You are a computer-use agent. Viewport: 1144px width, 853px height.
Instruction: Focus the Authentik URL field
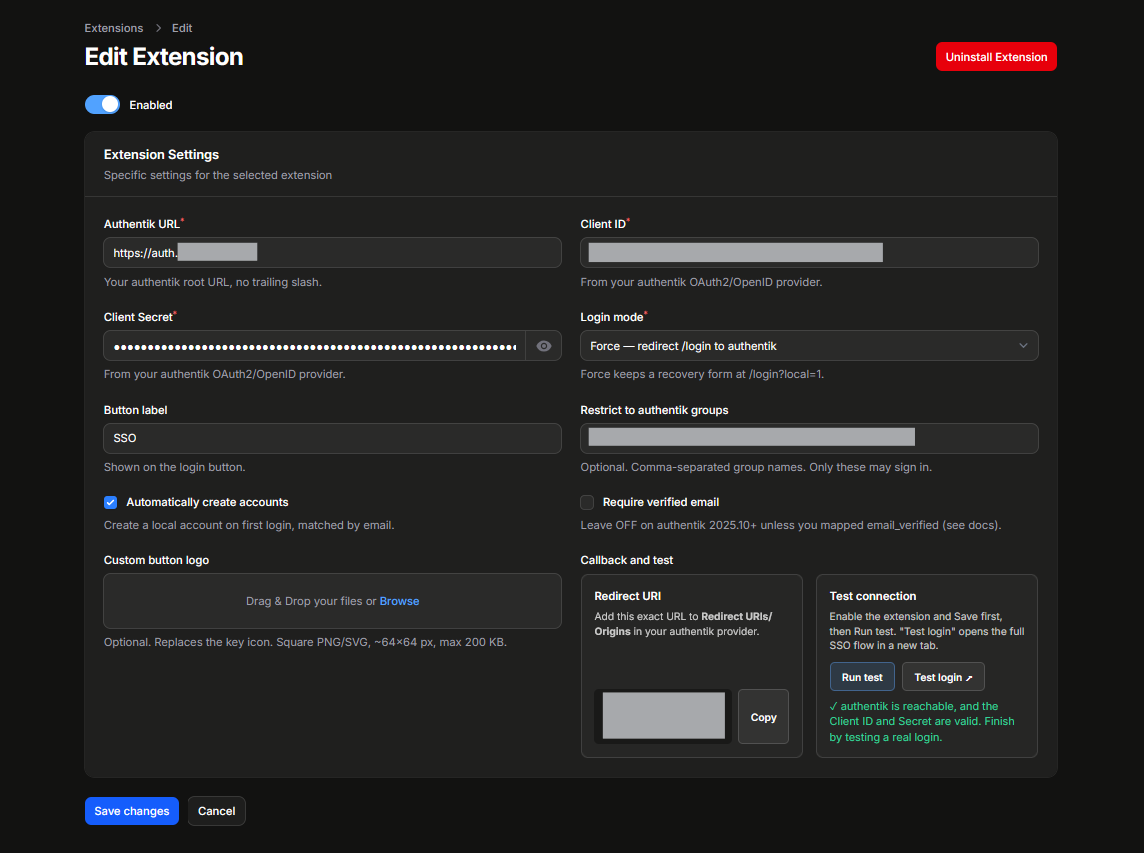[333, 252]
